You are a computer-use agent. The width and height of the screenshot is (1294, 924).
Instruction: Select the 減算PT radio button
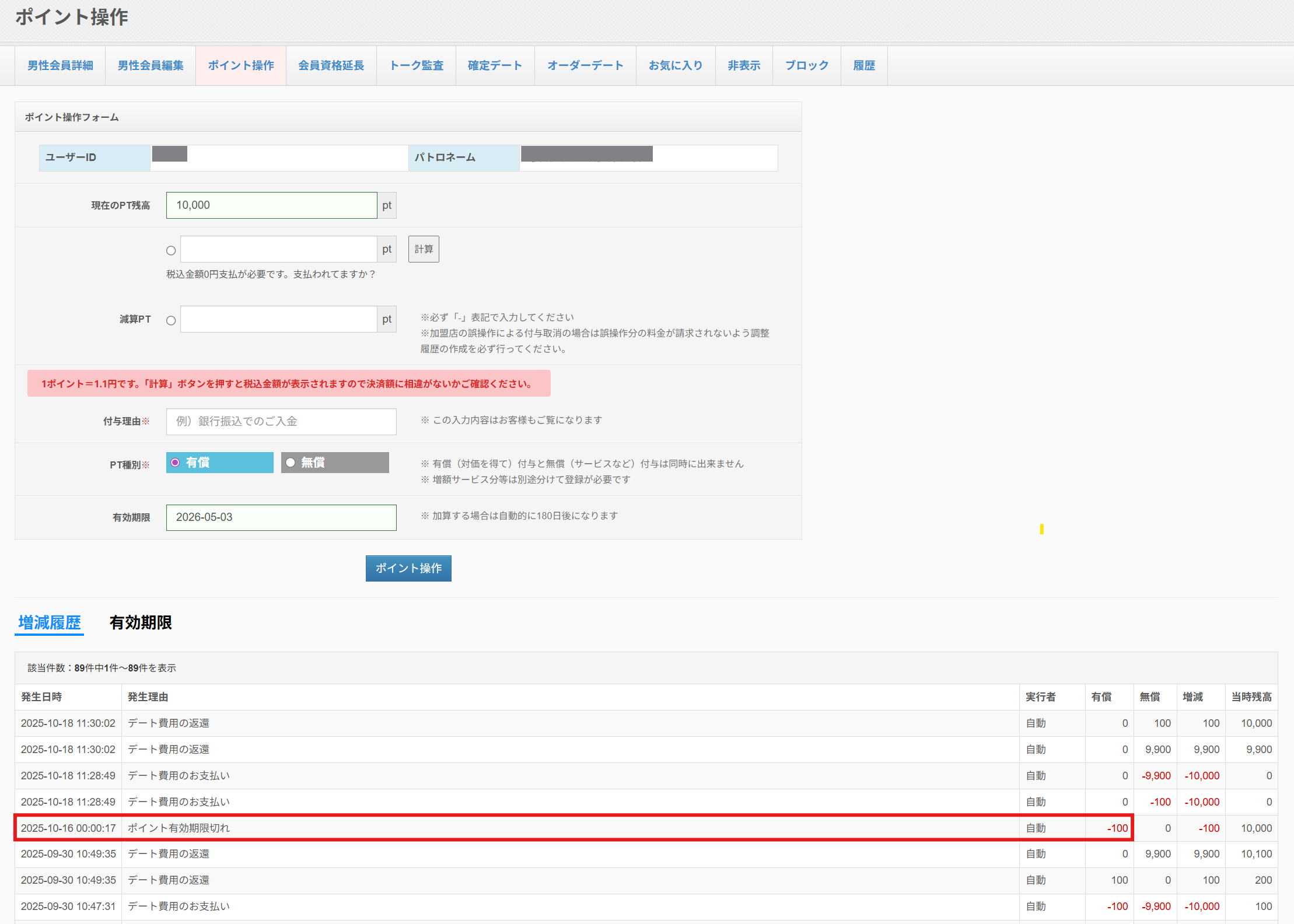[171, 321]
